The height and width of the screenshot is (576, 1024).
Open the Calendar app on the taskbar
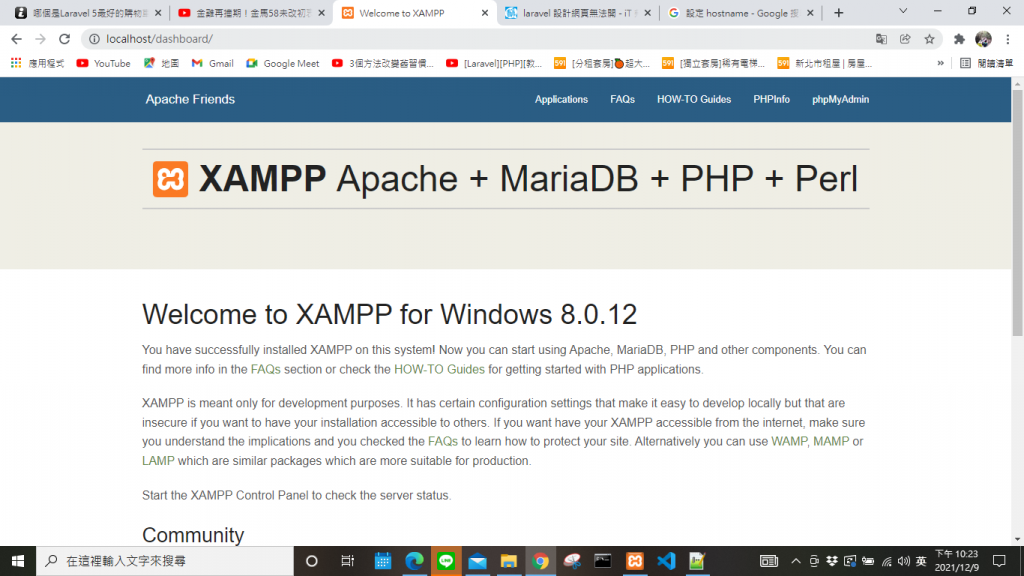[x=383, y=561]
